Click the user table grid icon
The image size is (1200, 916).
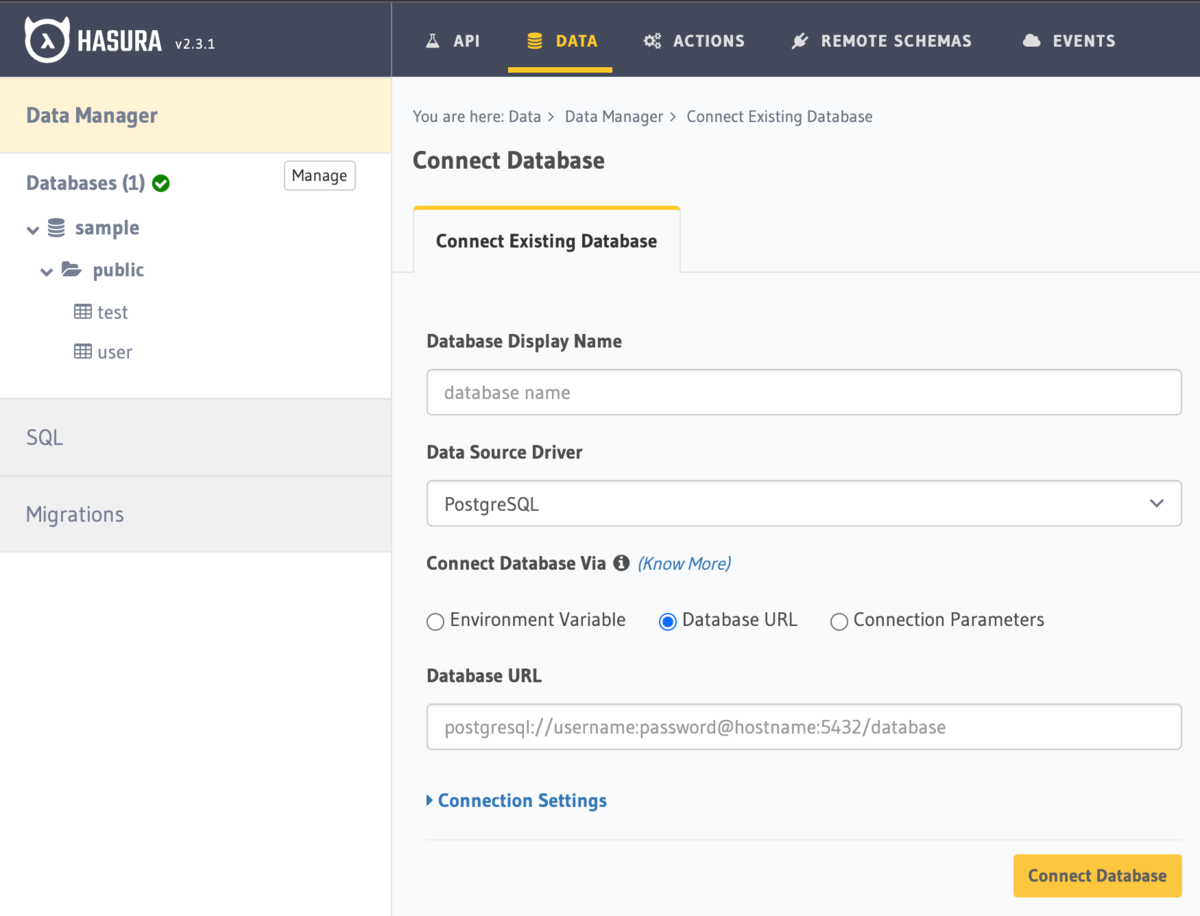click(83, 352)
